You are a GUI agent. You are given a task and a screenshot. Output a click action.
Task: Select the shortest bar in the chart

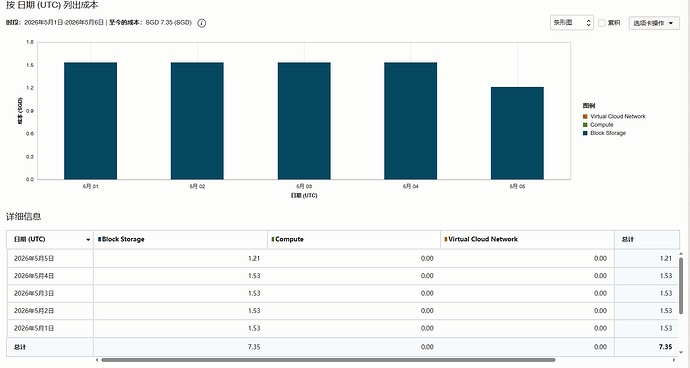click(518, 133)
